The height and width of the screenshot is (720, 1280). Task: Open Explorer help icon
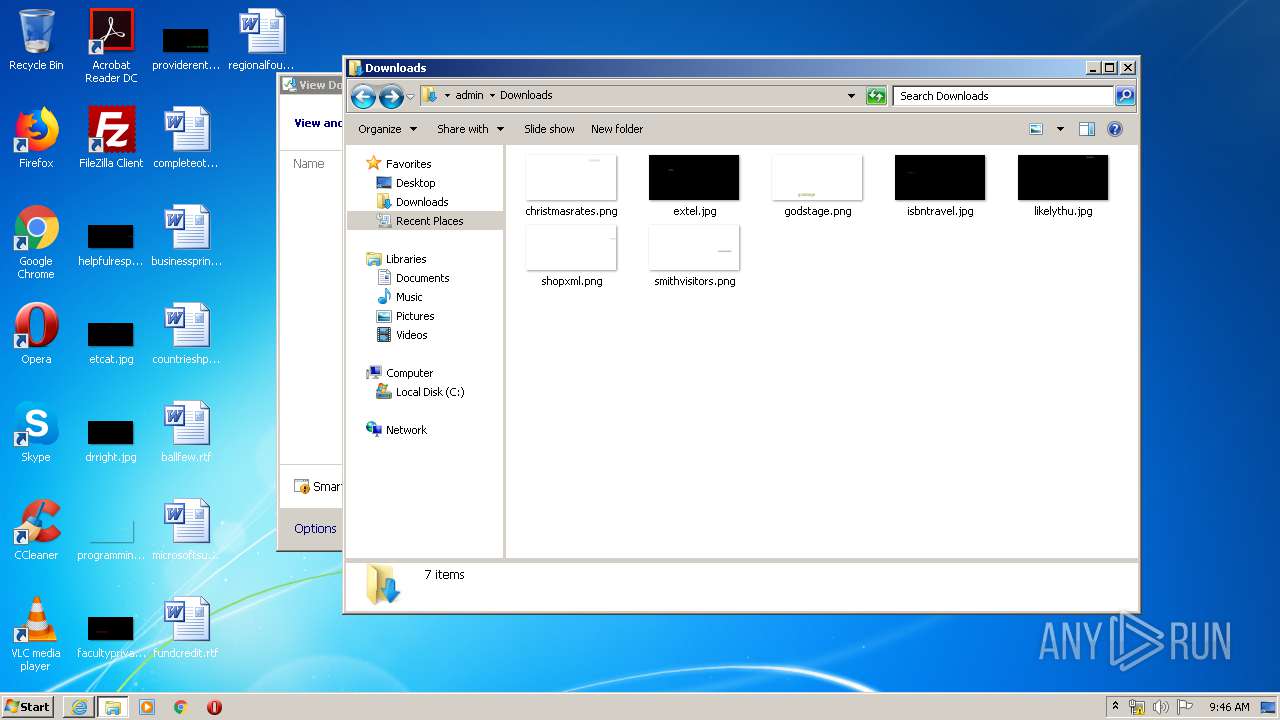(x=1115, y=129)
